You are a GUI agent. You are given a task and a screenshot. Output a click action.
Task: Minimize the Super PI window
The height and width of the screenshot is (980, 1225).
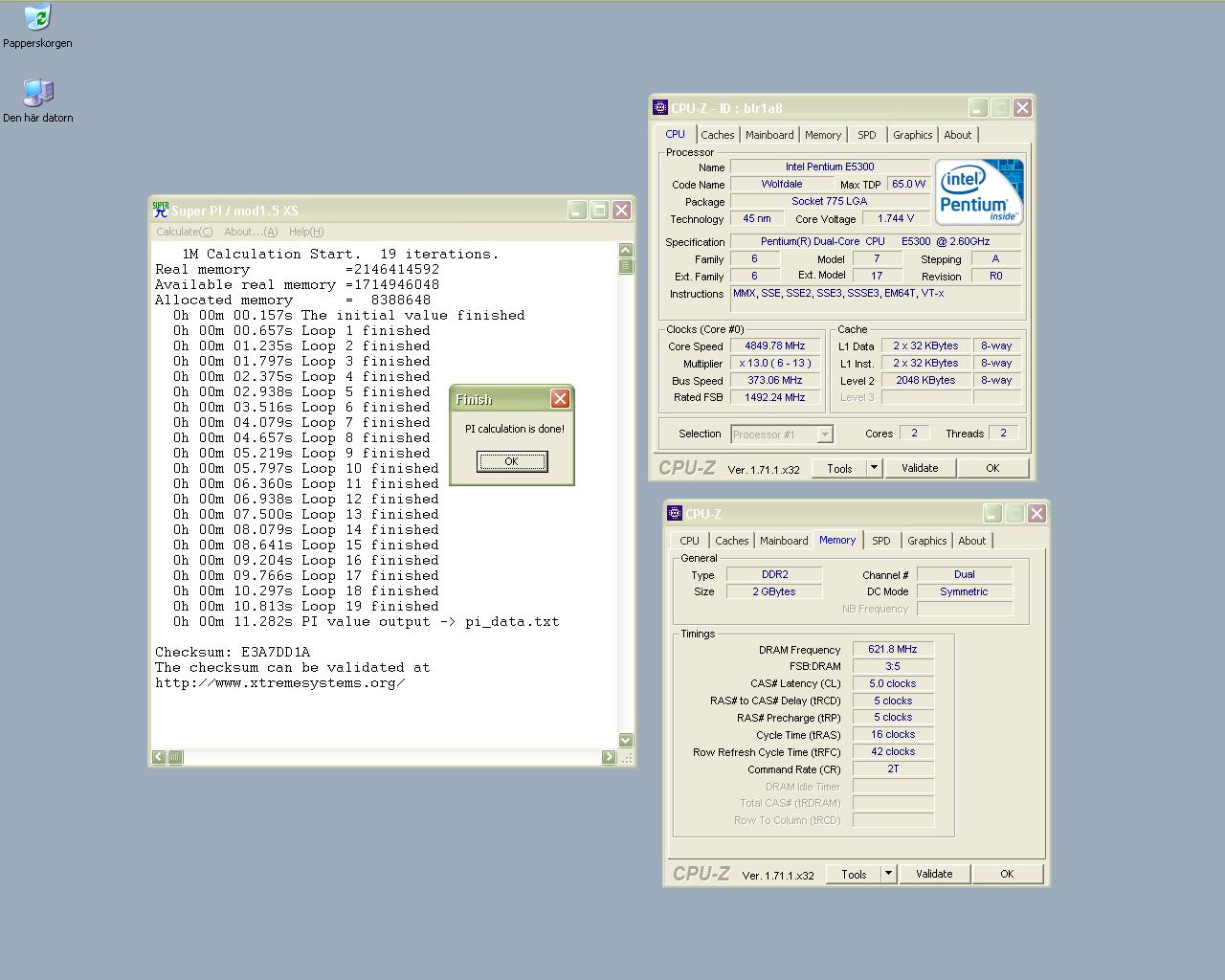pos(577,211)
